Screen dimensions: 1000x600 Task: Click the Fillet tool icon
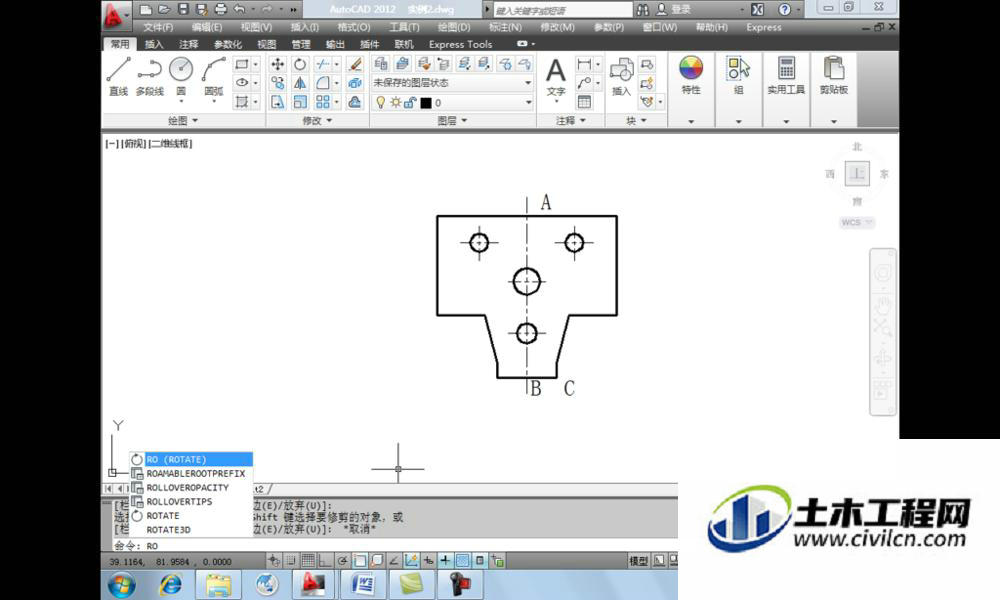(323, 83)
